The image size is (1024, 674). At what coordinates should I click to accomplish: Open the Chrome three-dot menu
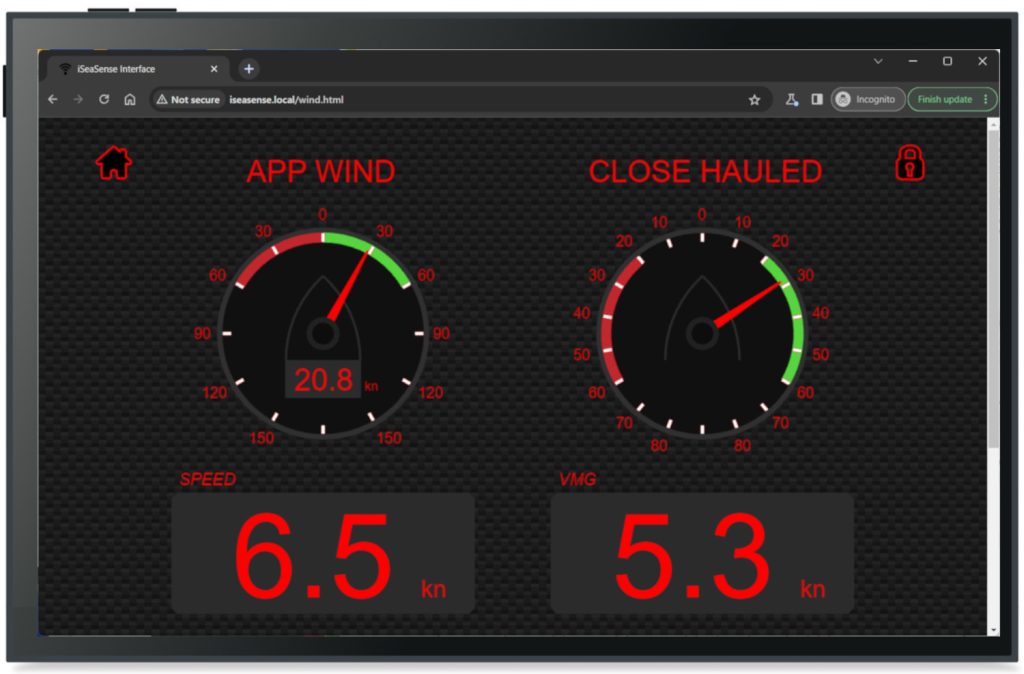986,100
